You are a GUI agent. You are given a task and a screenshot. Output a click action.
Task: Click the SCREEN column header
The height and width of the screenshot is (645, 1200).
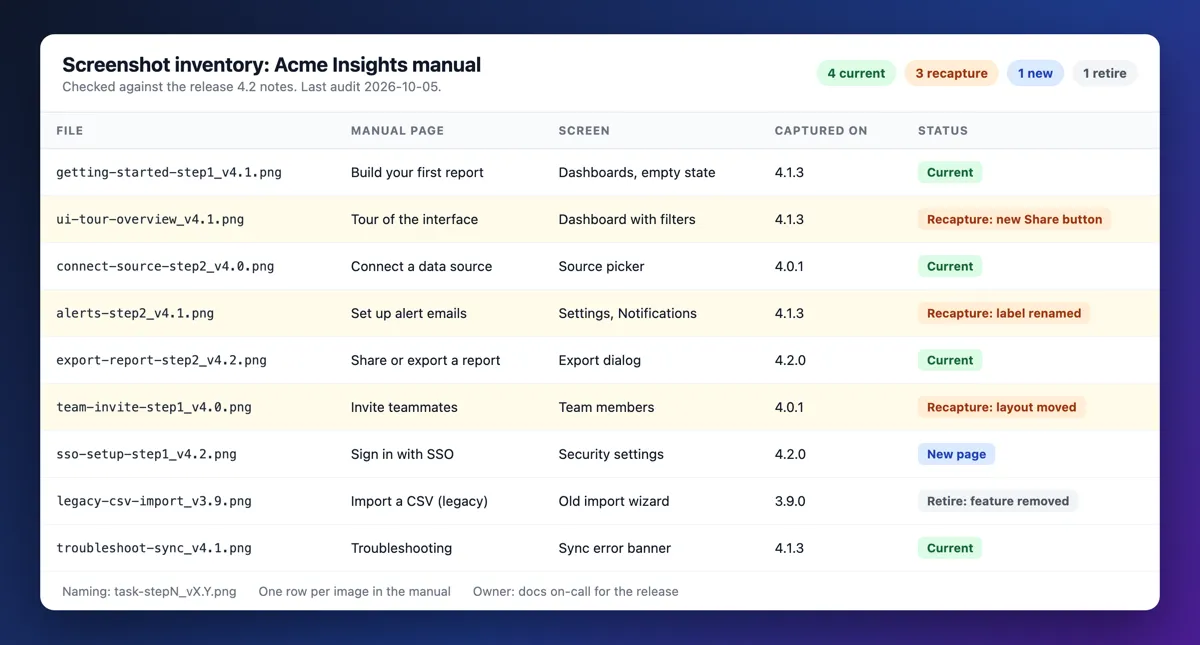(x=584, y=131)
